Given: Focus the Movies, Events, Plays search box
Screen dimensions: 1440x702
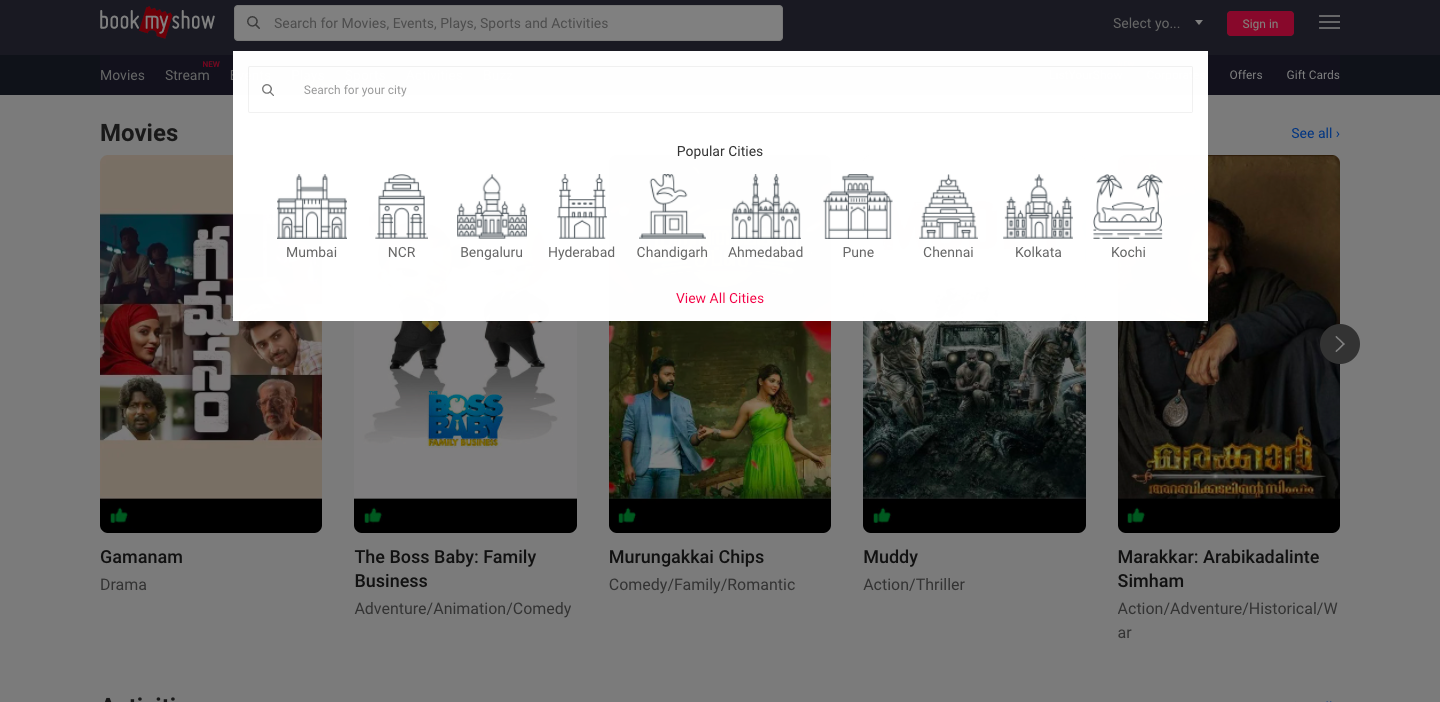Looking at the screenshot, I should 508,23.
